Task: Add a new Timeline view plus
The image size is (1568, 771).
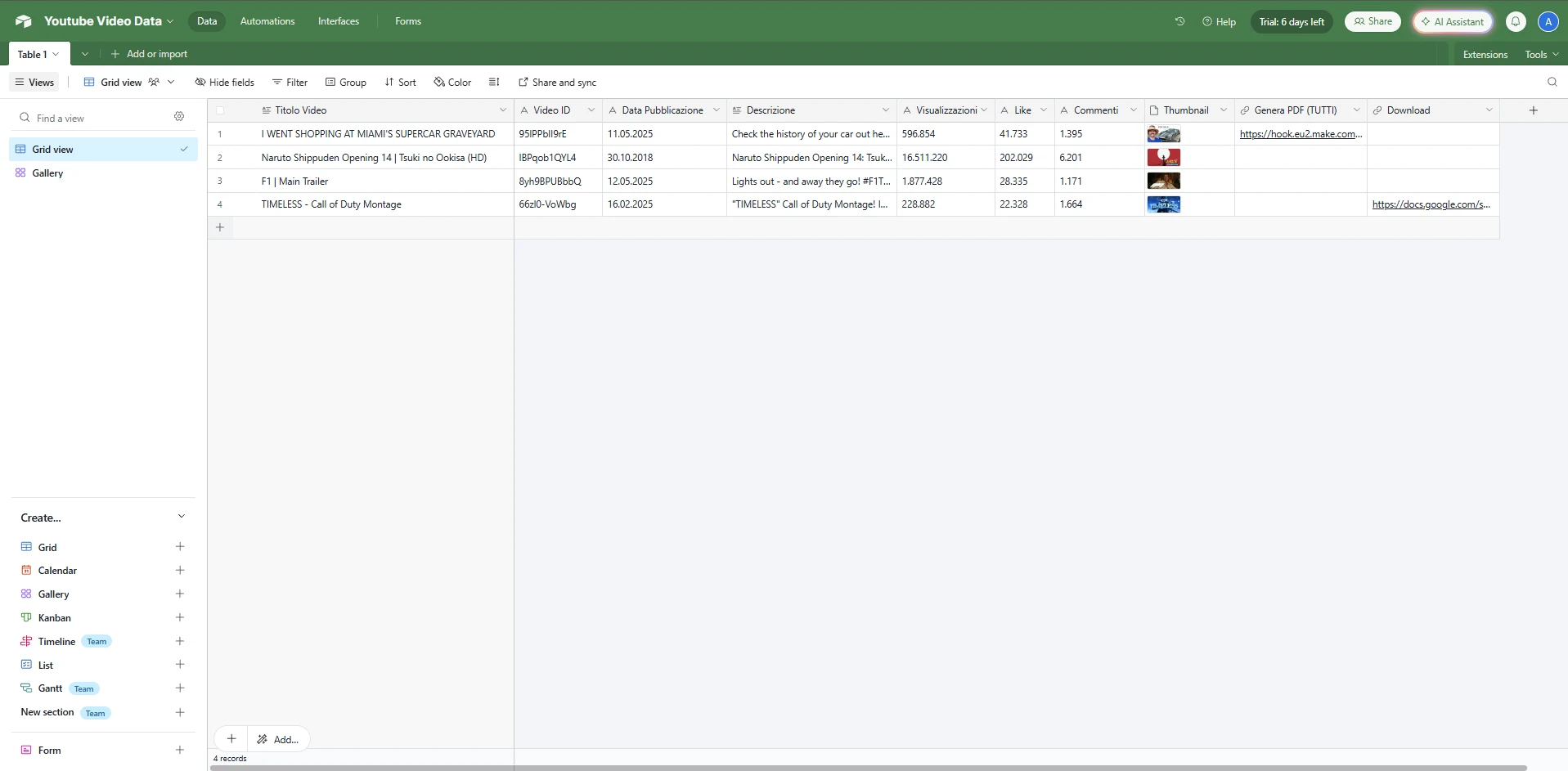Action: pyautogui.click(x=180, y=641)
